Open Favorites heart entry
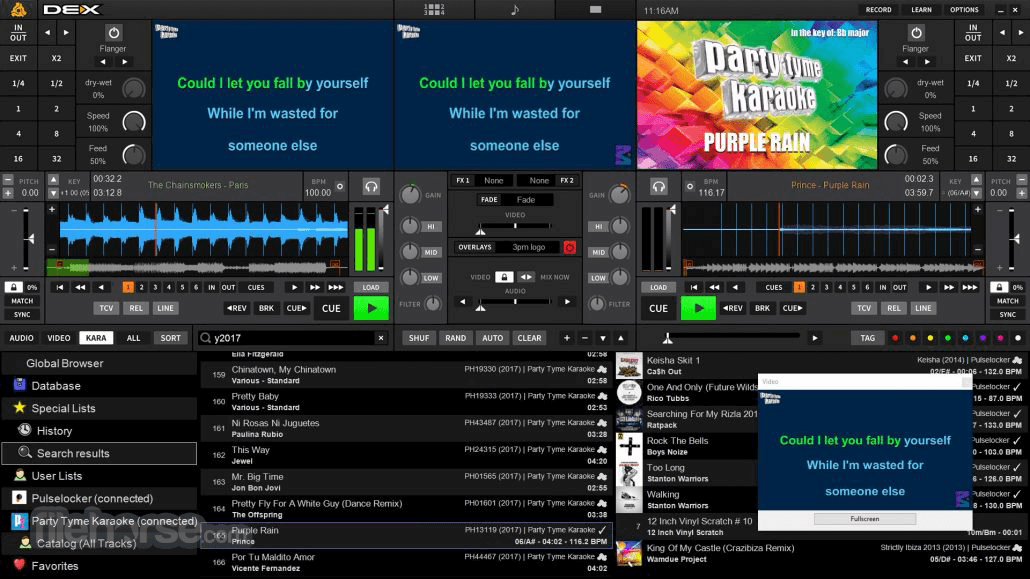The height and width of the screenshot is (579, 1030). pos(55,566)
